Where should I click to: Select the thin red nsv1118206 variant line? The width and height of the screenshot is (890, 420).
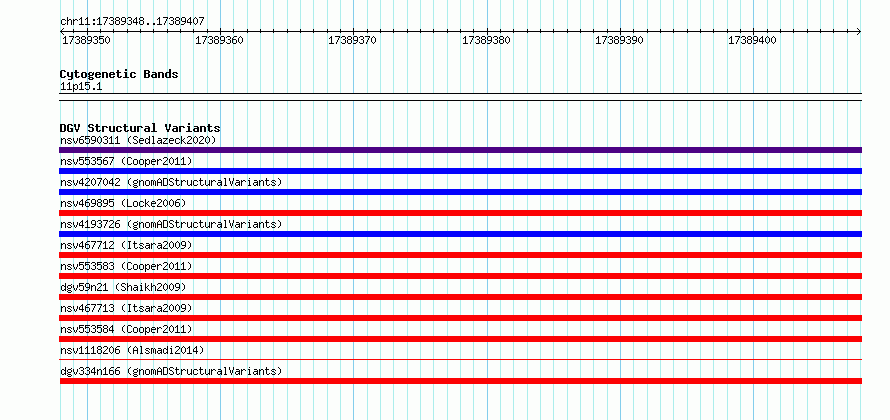coord(460,359)
